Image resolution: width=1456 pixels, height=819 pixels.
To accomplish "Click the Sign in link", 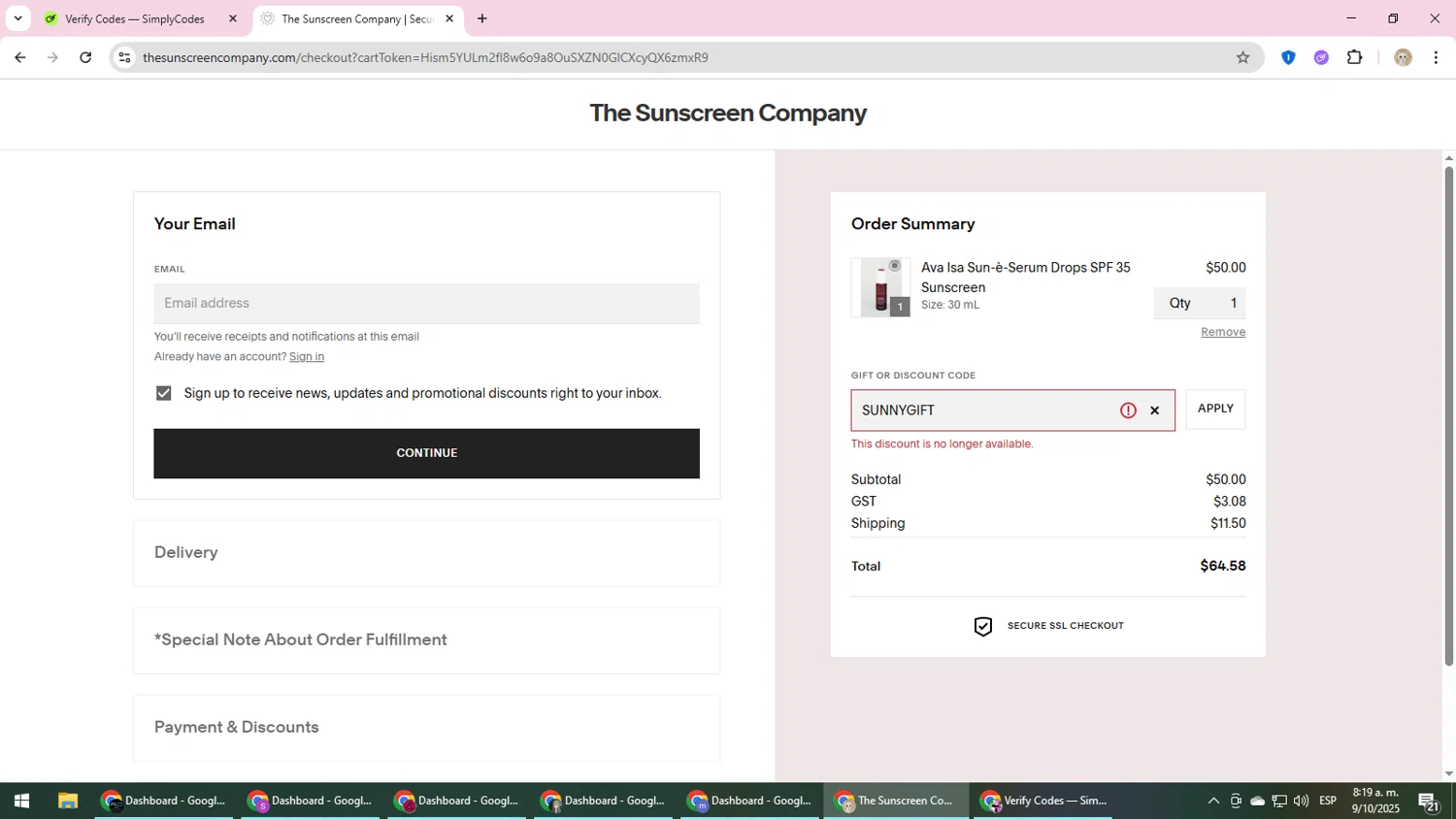I will point(307,356).
